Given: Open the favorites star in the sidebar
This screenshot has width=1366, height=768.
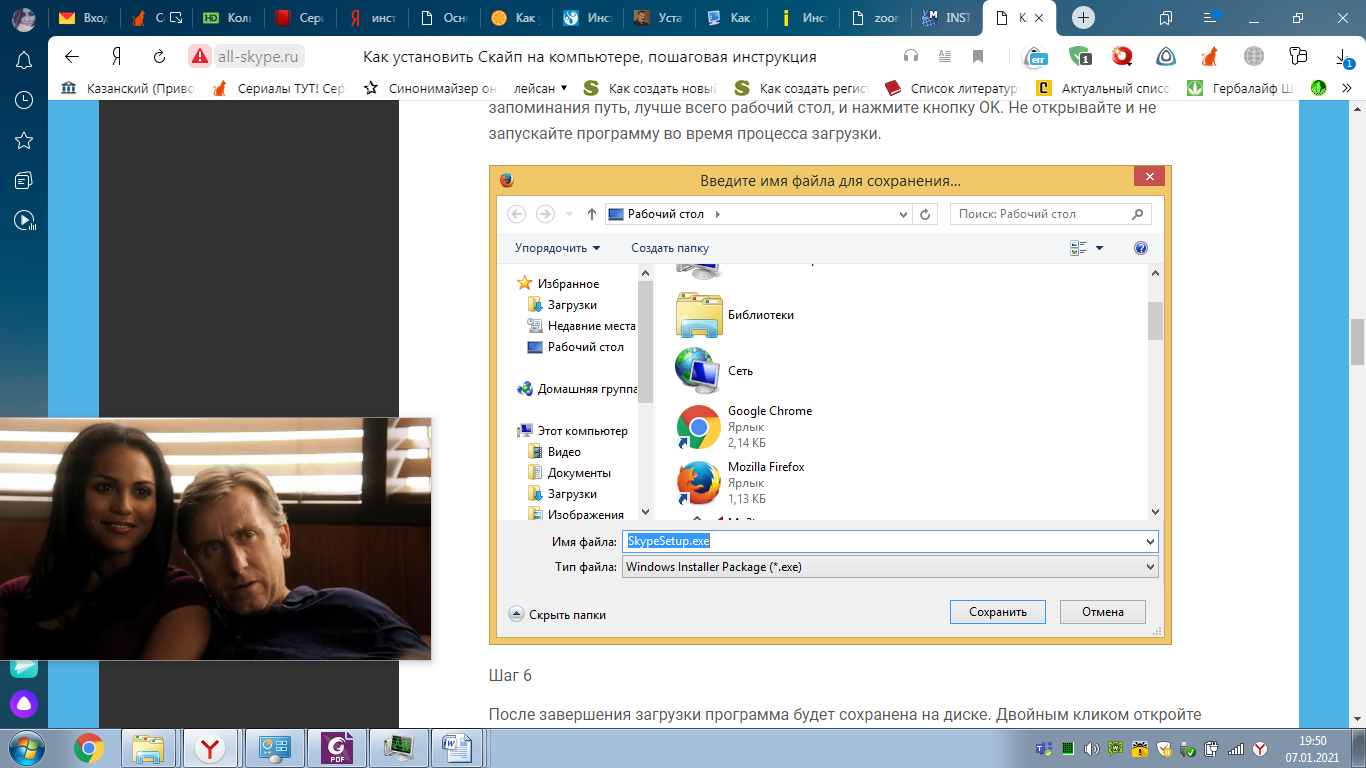Looking at the screenshot, I should (24, 140).
